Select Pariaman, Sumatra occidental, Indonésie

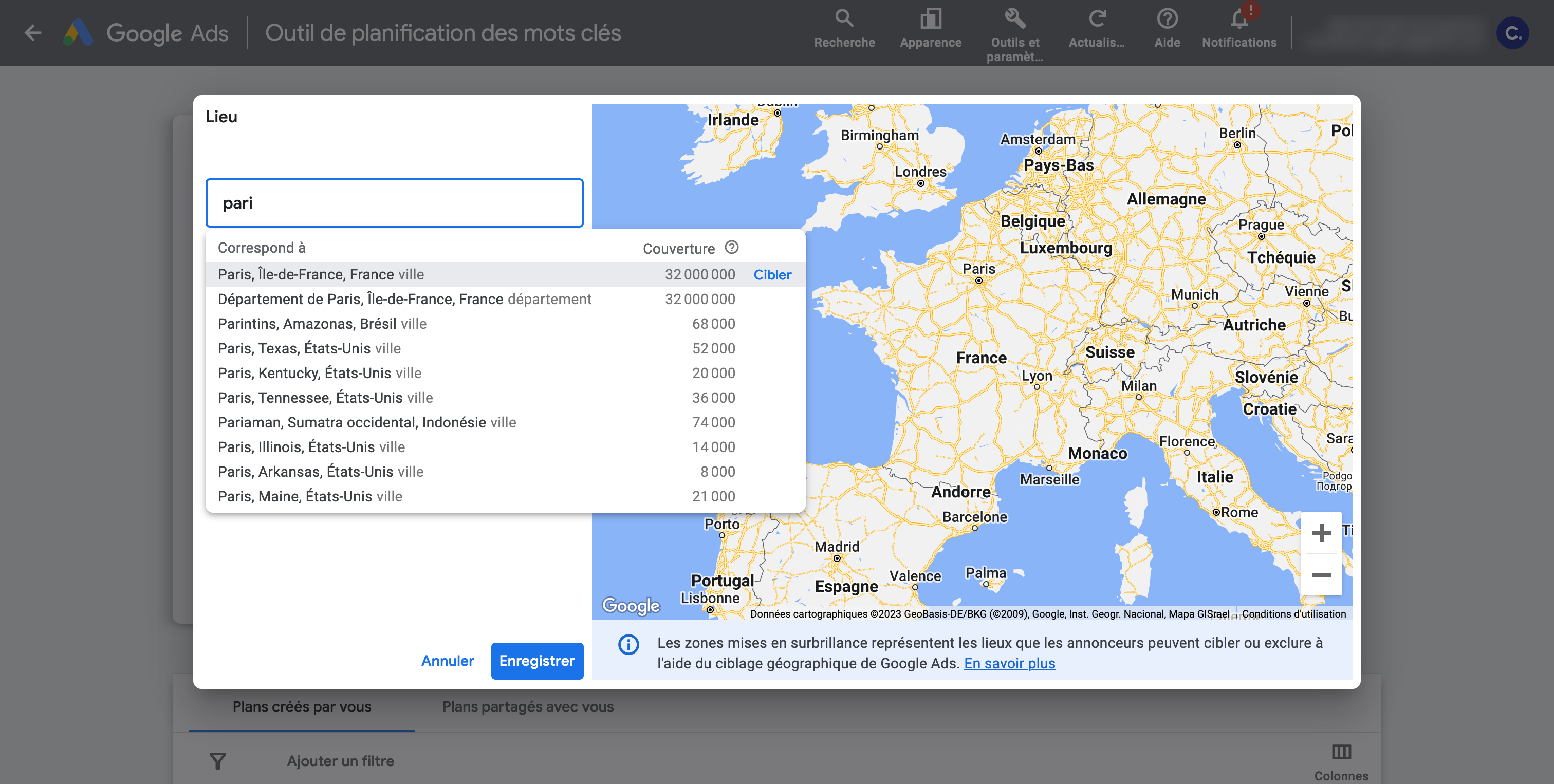(x=506, y=422)
